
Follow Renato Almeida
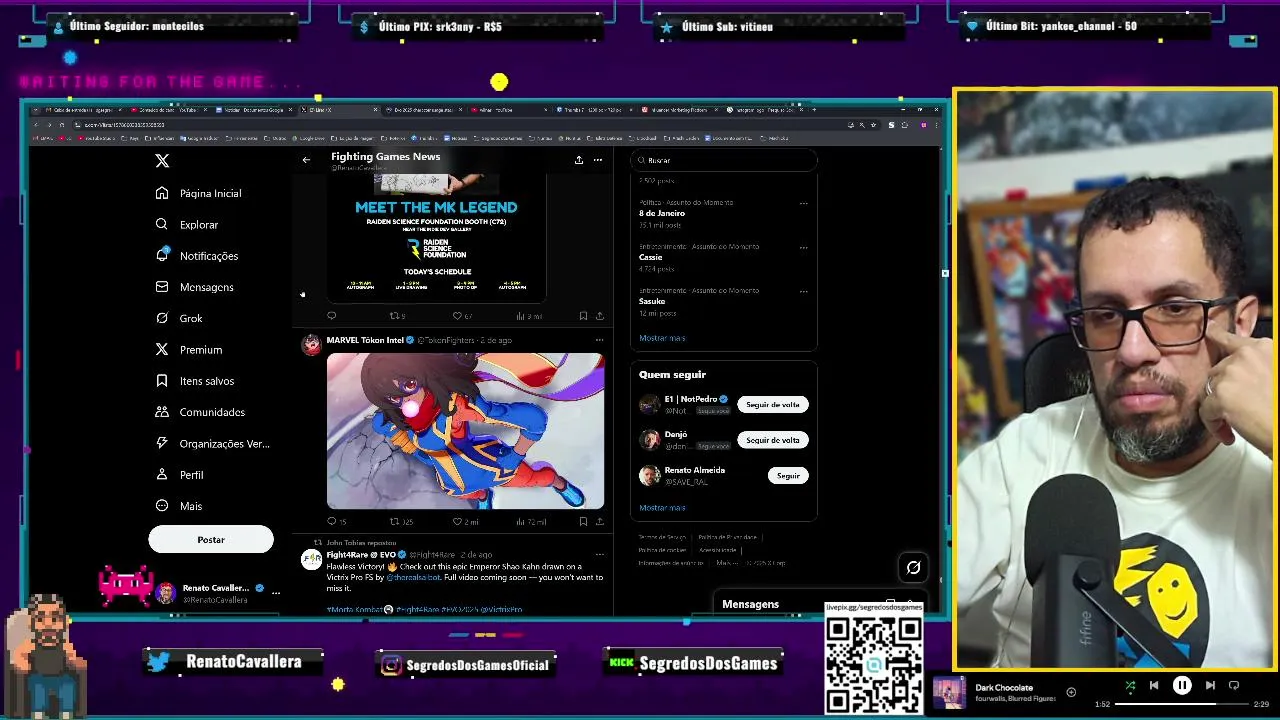tap(788, 476)
